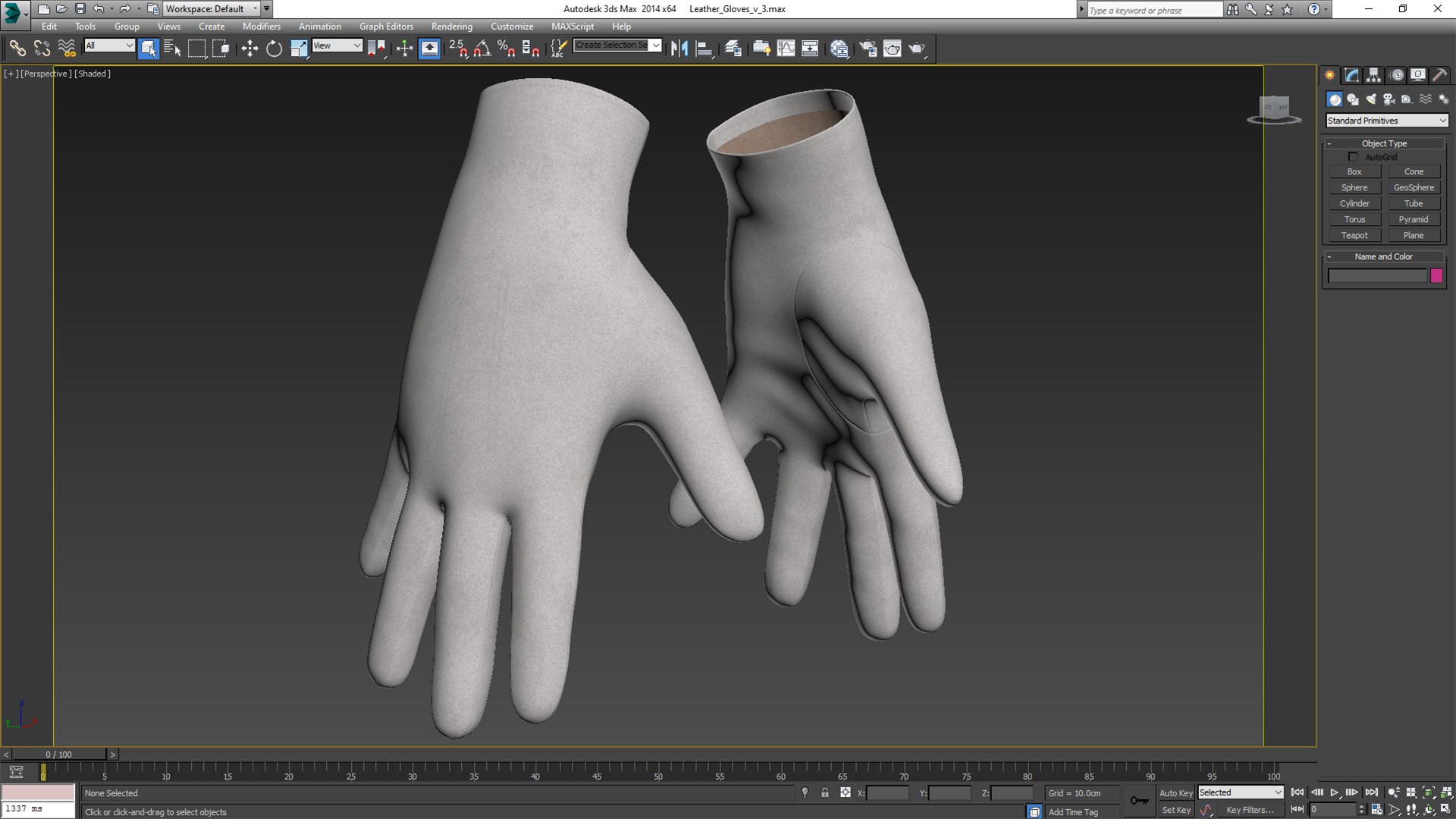Open the selection filter All dropdown
The height and width of the screenshot is (819, 1456).
click(109, 45)
